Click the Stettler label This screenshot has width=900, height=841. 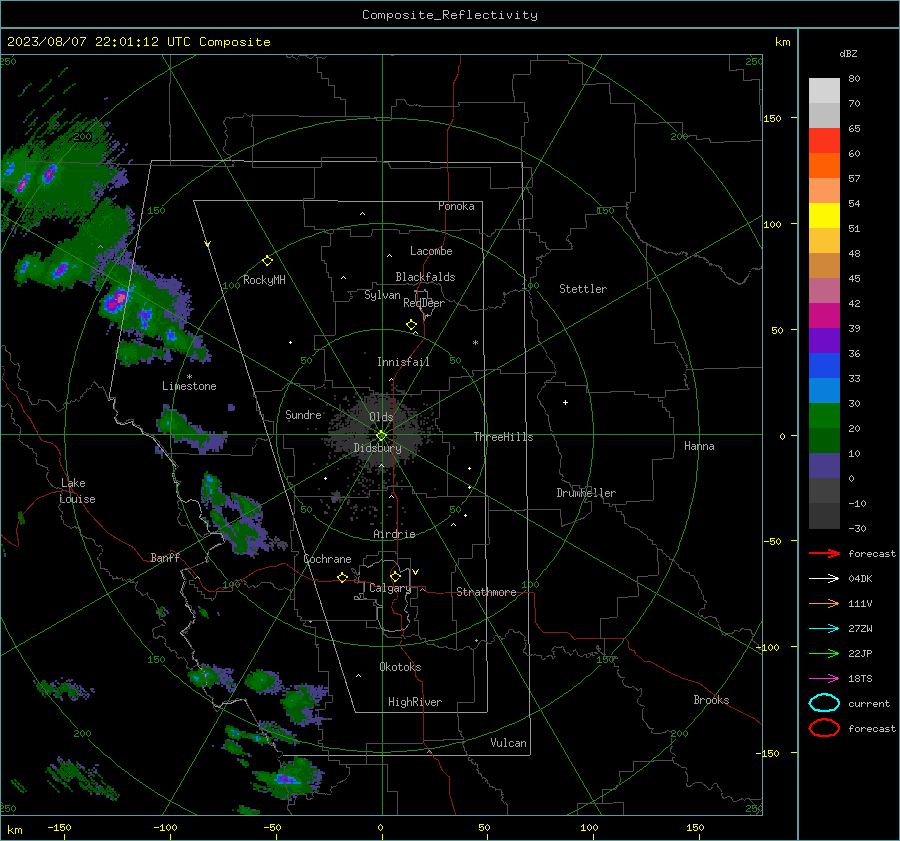pyautogui.click(x=583, y=289)
